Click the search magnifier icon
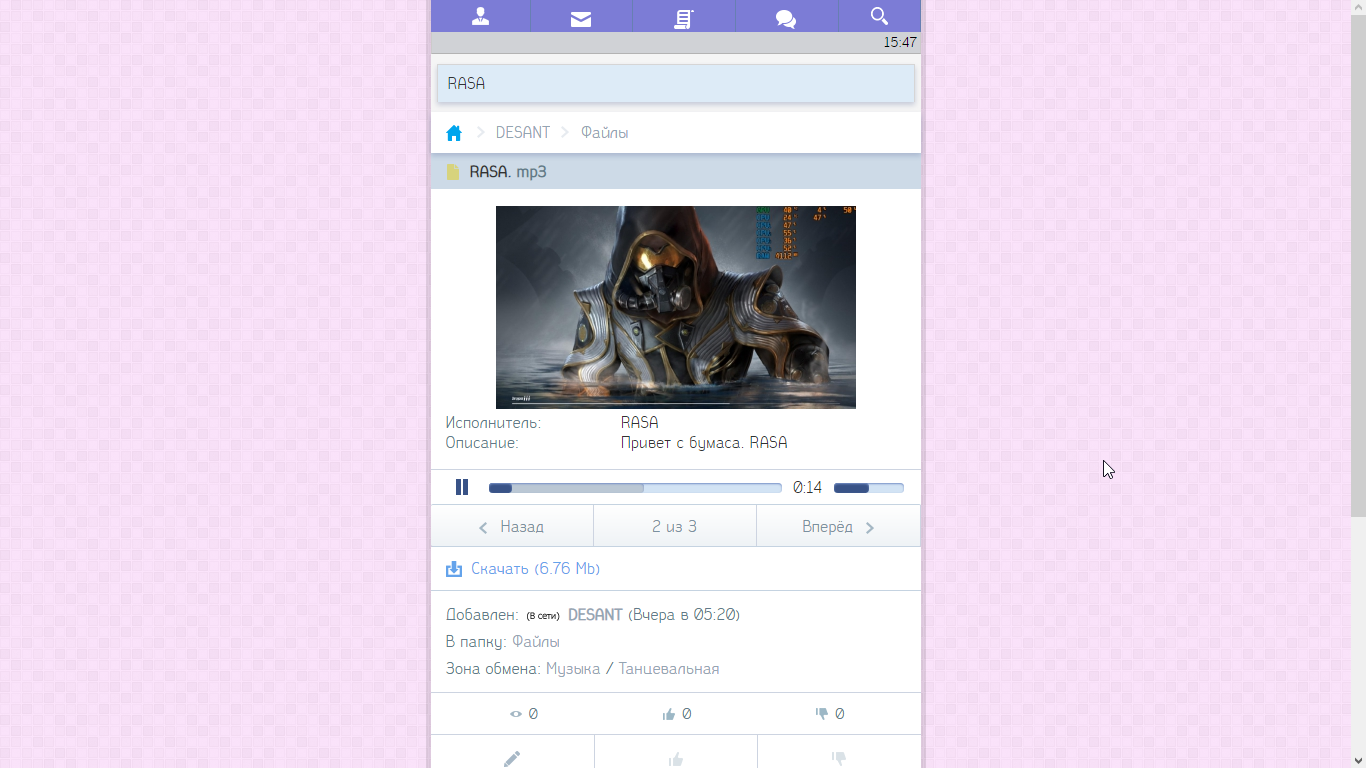 879,16
